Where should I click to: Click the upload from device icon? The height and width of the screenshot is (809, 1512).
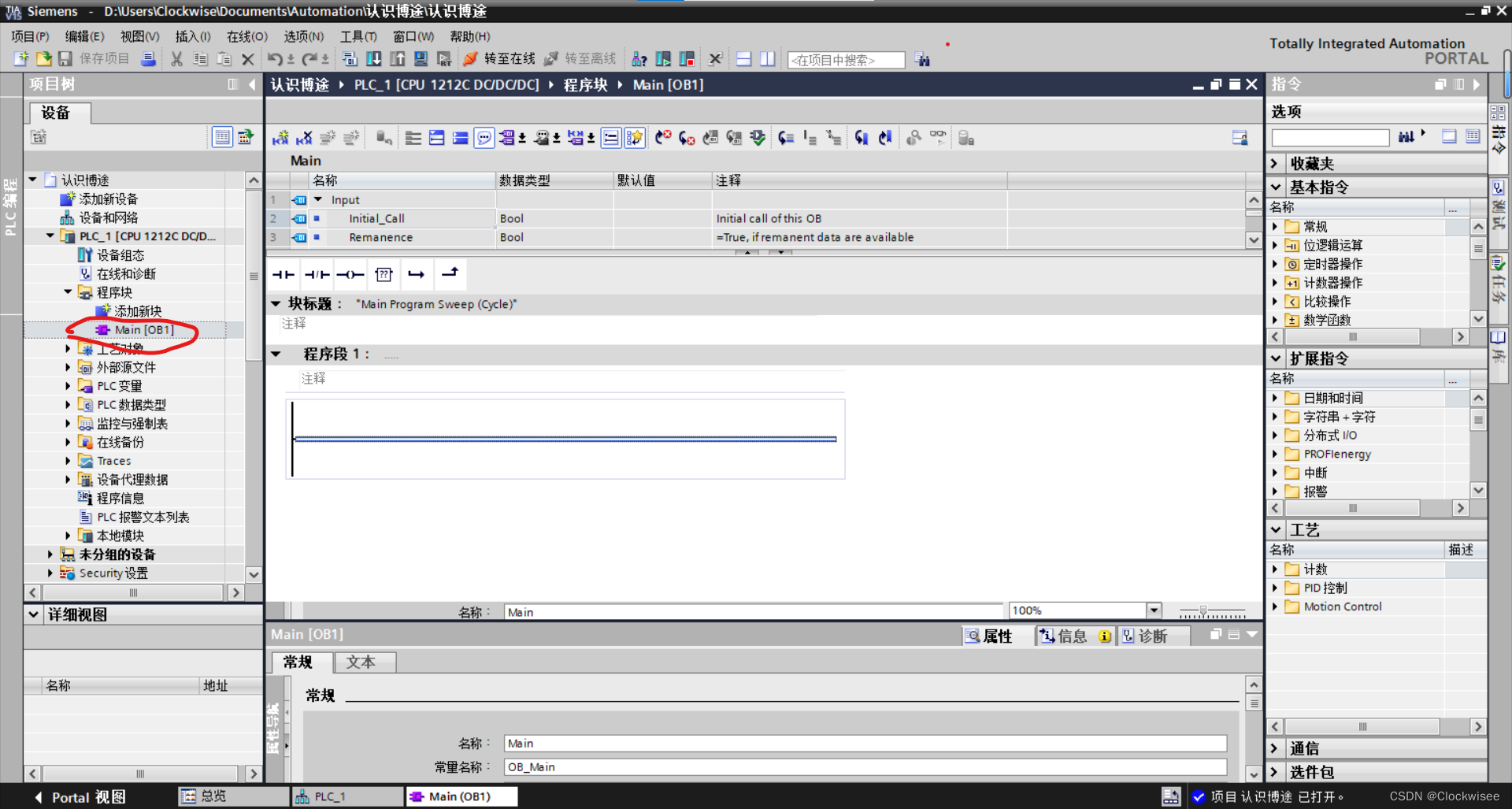[x=398, y=59]
